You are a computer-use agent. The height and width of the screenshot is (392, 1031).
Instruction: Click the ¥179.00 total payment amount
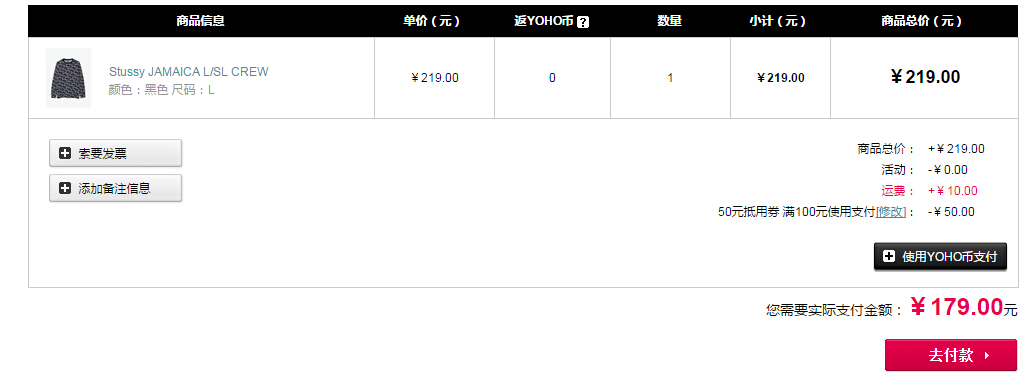pyautogui.click(x=957, y=306)
